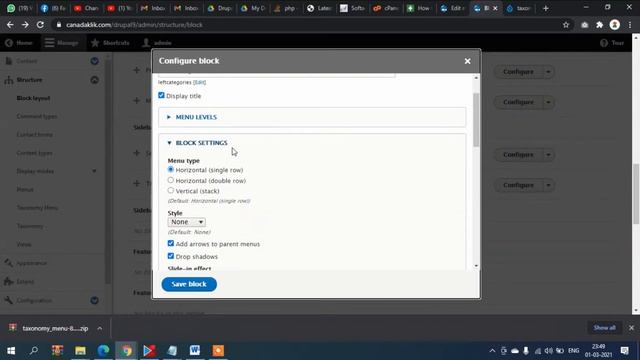Screen dimensions: 640x360
Task: Dismiss the downloads bar
Action: coord(631,328)
